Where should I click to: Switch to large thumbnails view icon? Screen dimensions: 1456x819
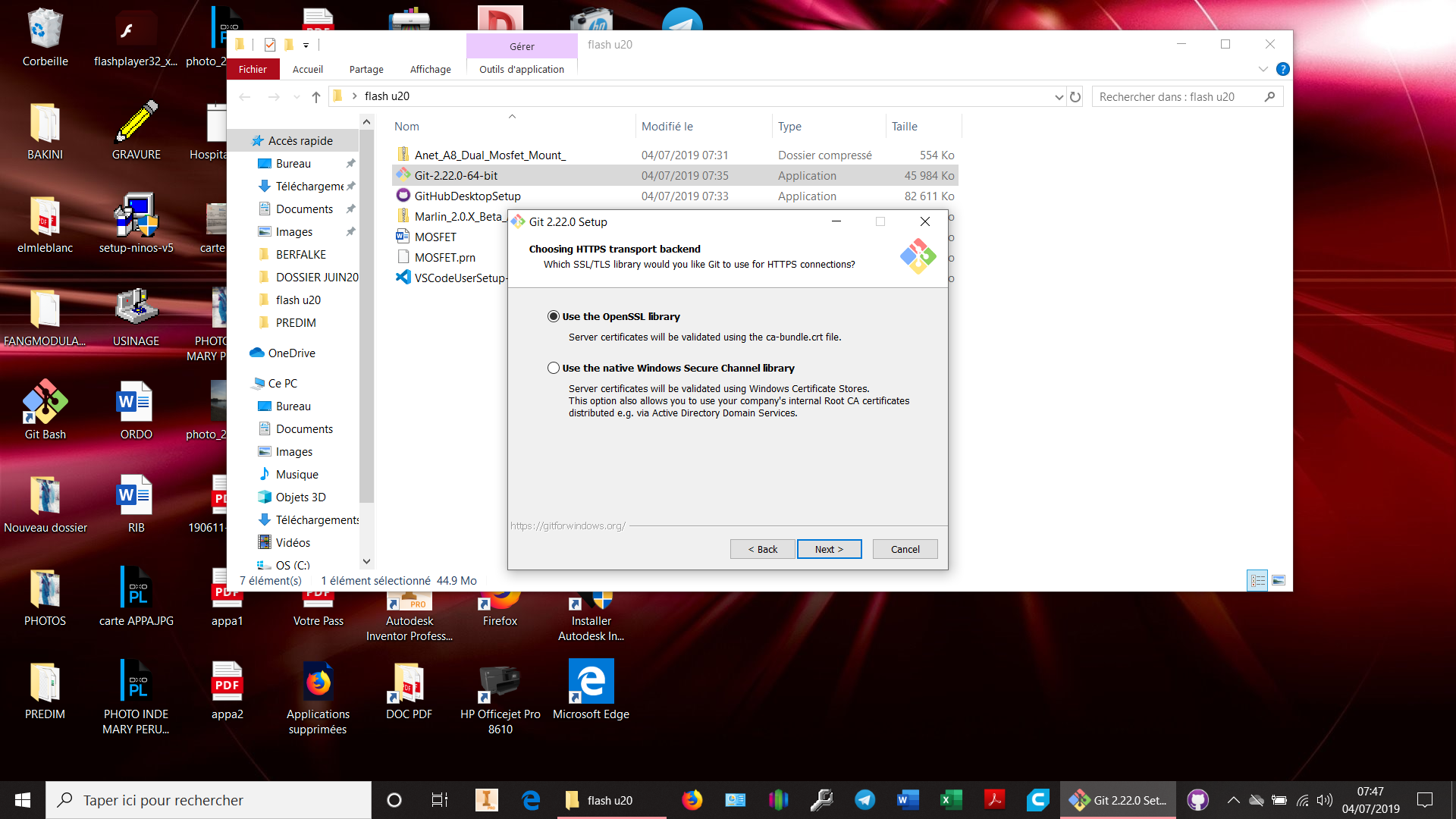pyautogui.click(x=1279, y=580)
